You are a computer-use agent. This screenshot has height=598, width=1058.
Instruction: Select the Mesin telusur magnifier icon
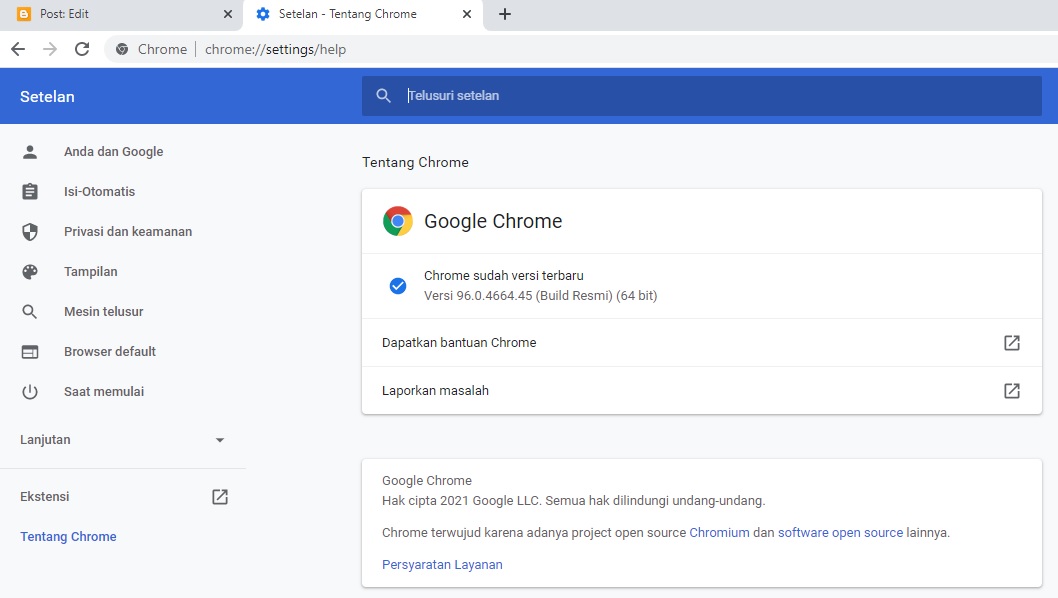(x=30, y=311)
